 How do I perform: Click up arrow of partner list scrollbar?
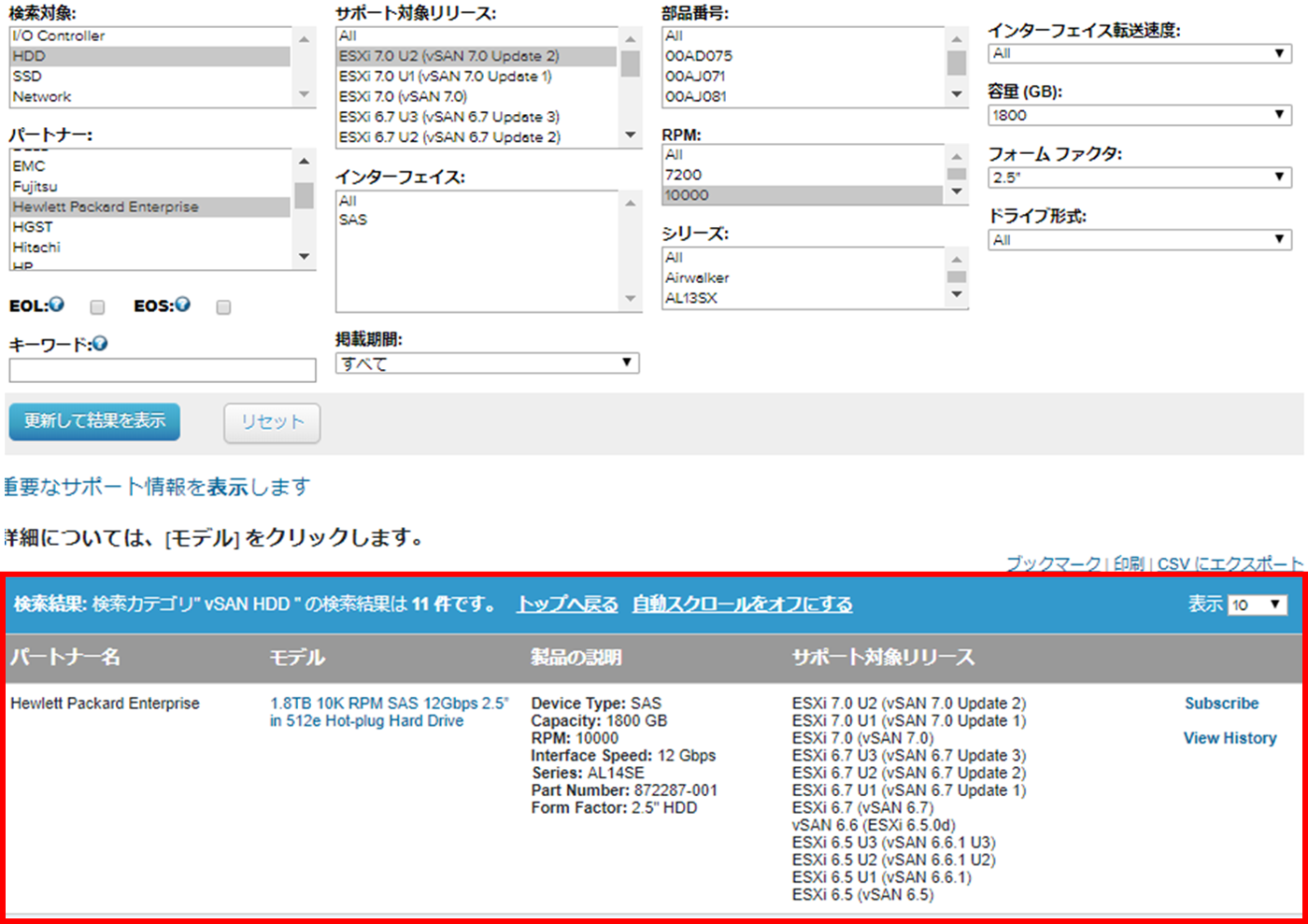(x=304, y=162)
